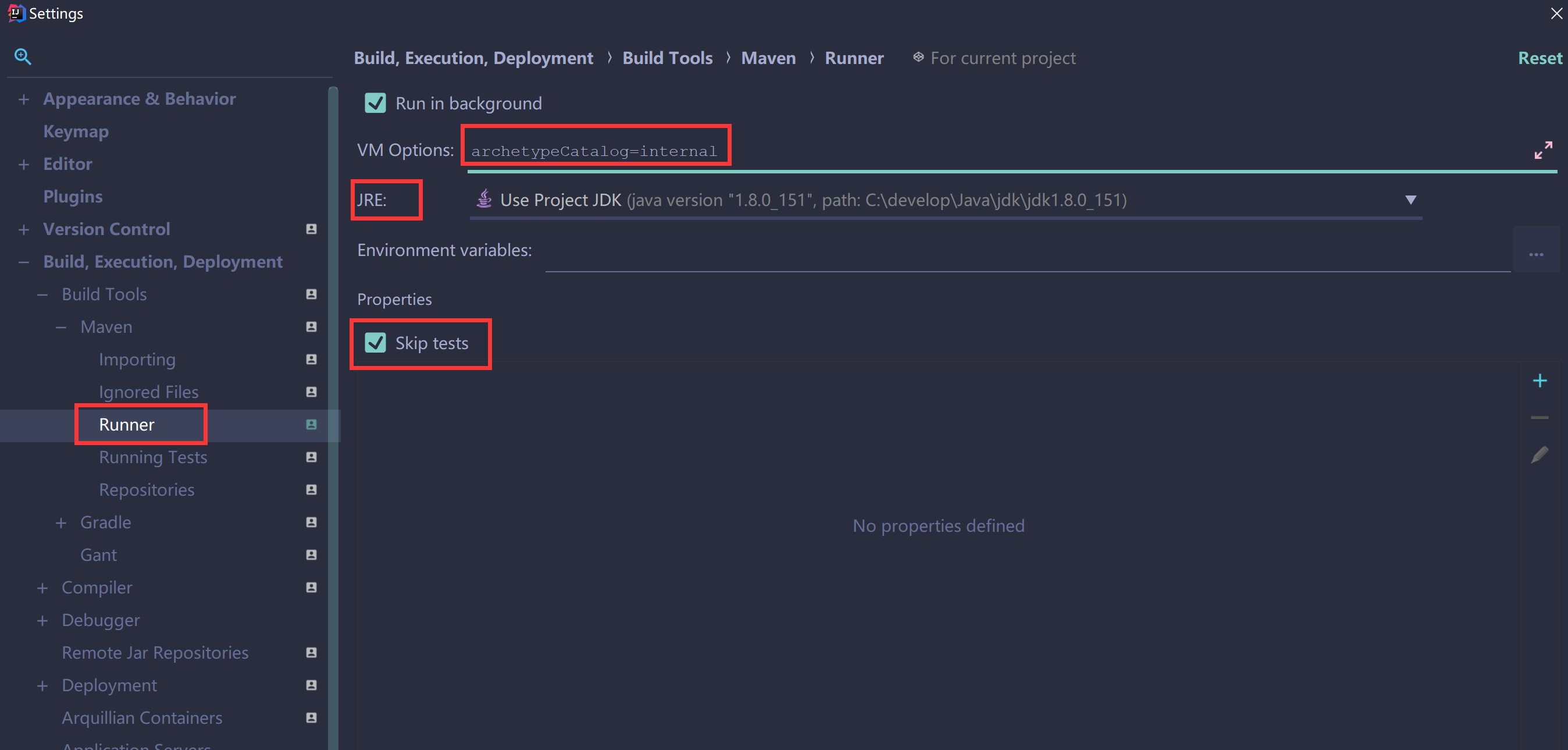Click Maven breadcrumb
This screenshot has height=750, width=1568.
(768, 58)
